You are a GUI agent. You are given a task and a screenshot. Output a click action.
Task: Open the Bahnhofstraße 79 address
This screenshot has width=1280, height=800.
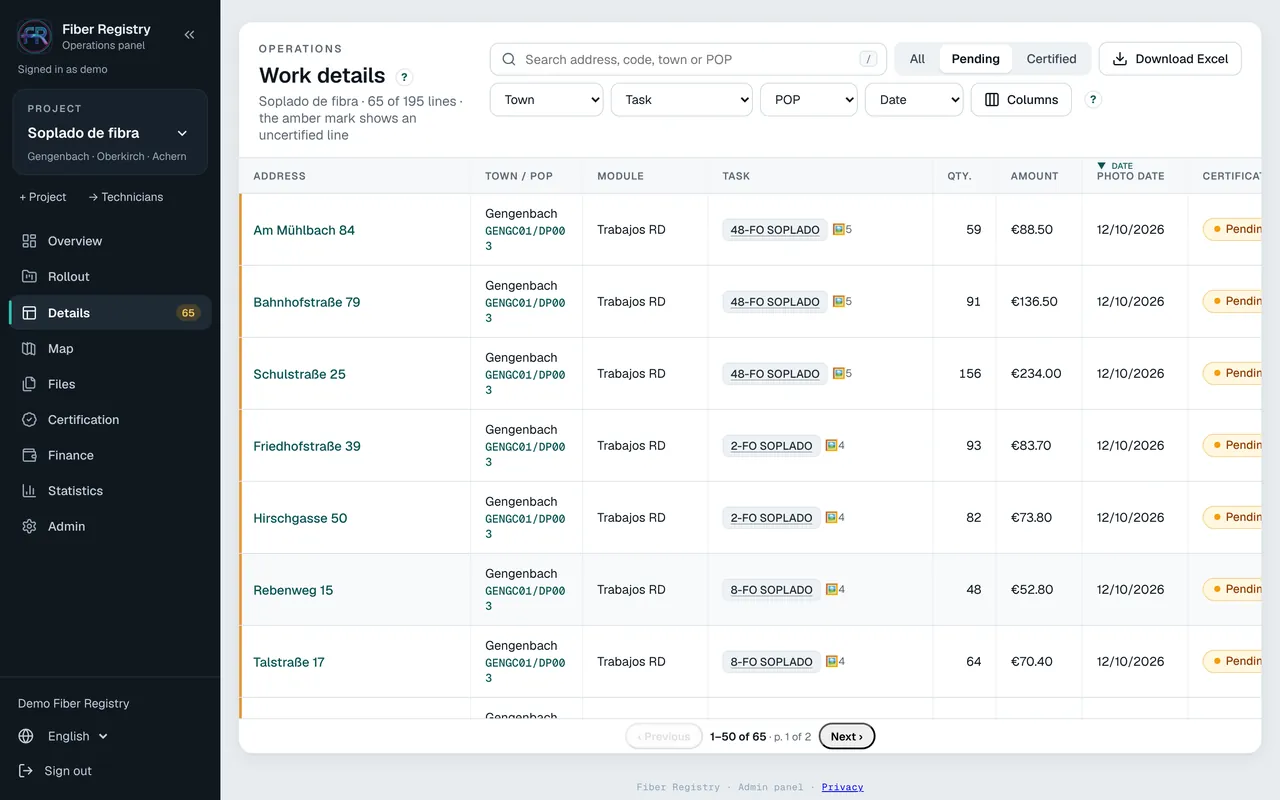(307, 302)
